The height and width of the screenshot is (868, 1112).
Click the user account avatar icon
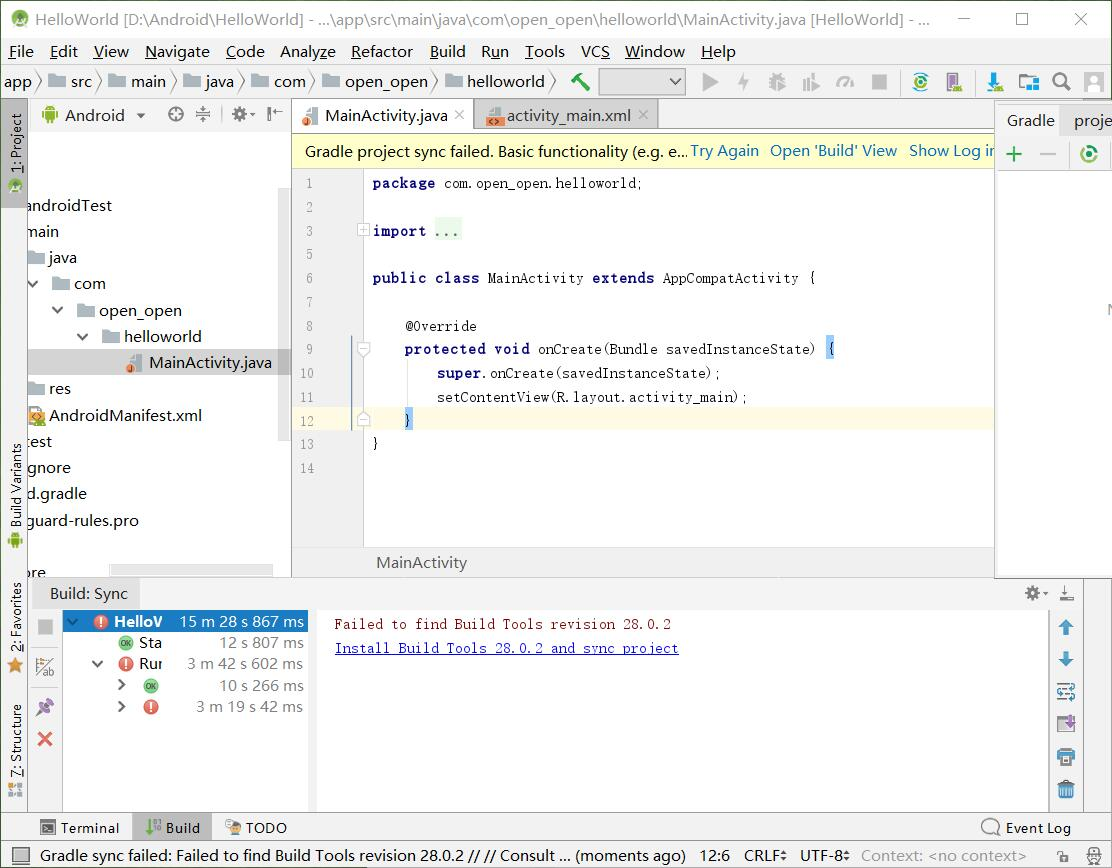[1094, 82]
